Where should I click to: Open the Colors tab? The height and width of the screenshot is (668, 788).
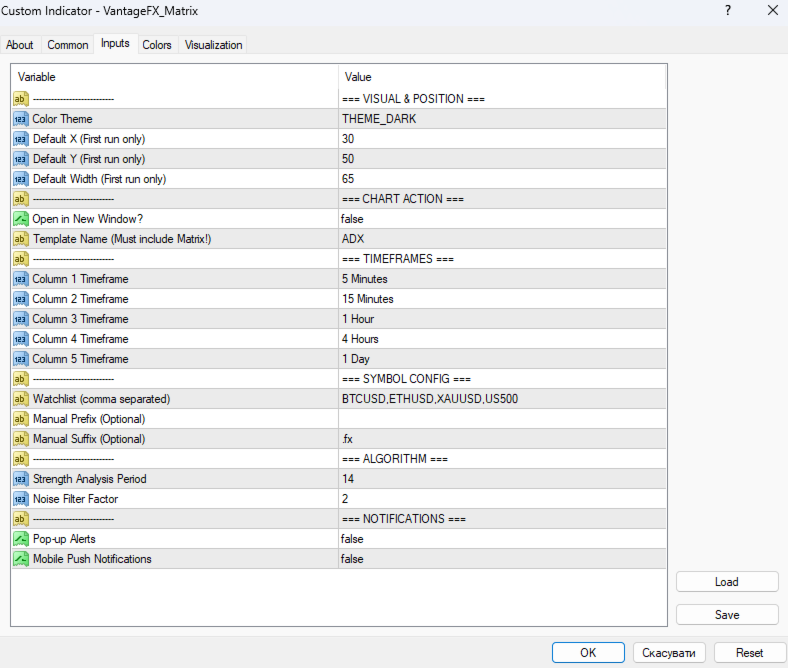(157, 45)
